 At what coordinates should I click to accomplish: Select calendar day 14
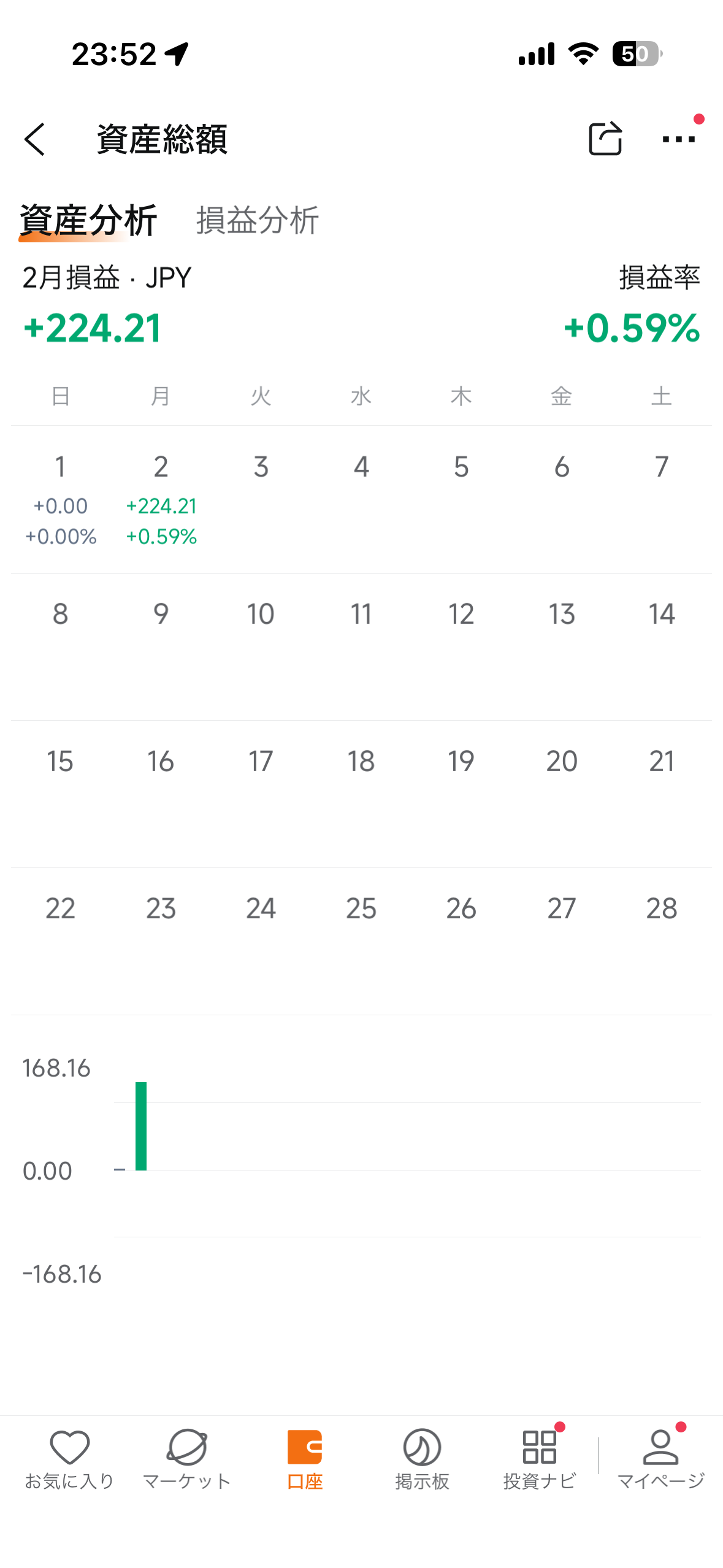661,614
